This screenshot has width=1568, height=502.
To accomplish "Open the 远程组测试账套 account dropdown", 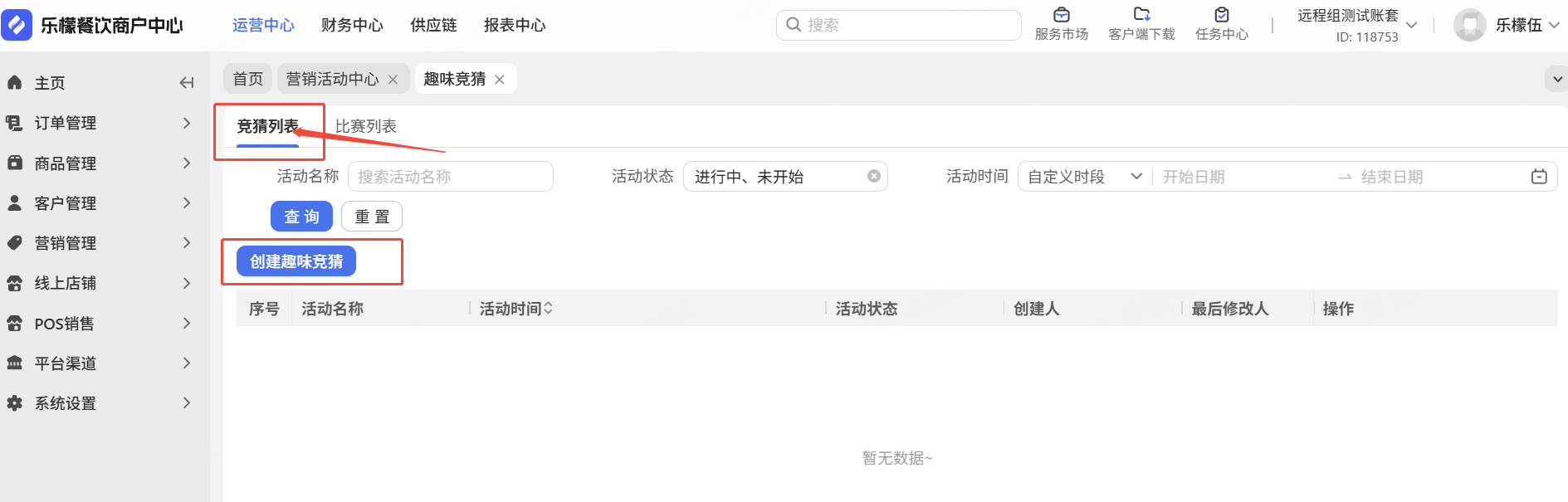I will coord(1410,25).
